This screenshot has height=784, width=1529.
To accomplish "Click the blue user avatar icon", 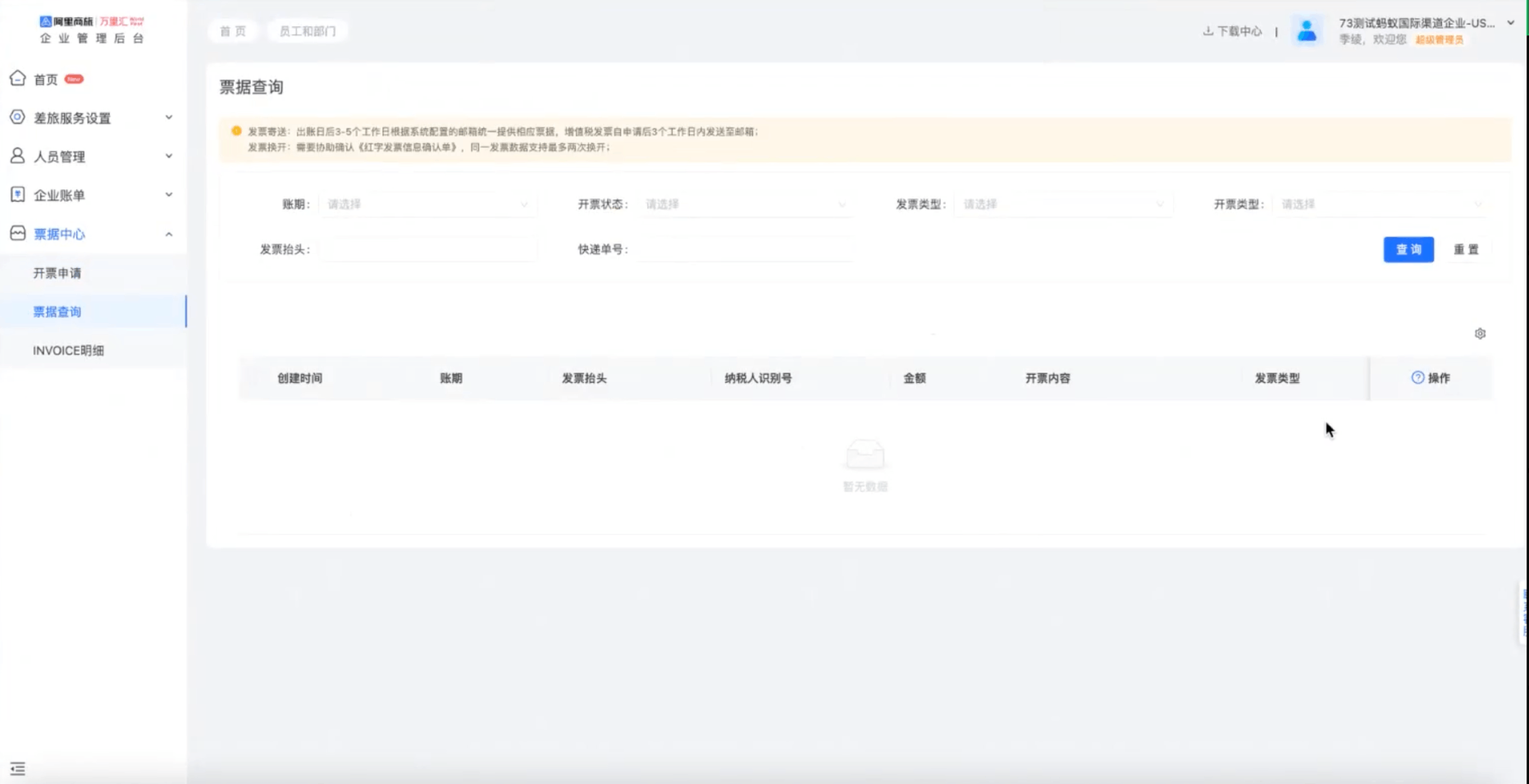I will (1307, 31).
